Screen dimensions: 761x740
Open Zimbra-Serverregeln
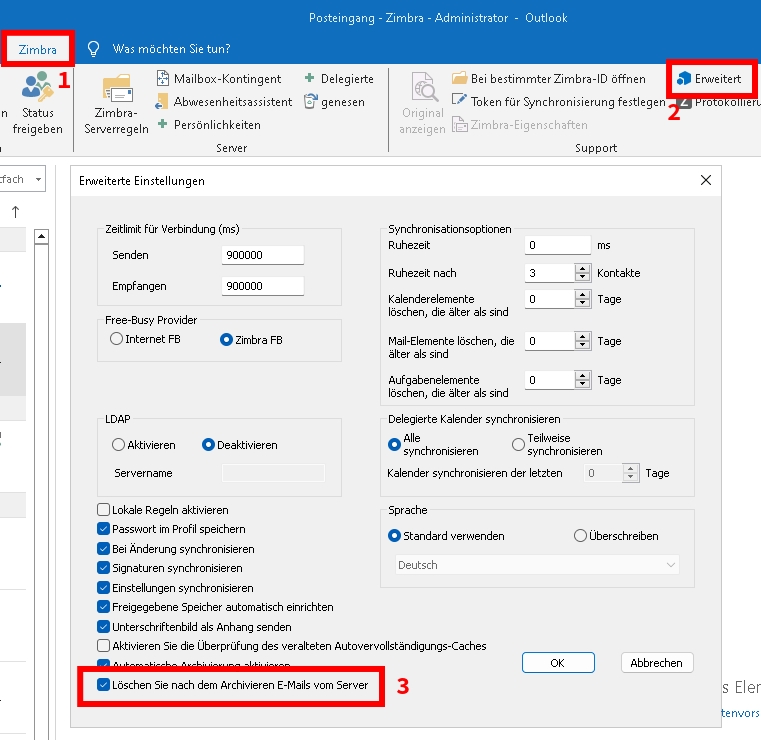116,104
